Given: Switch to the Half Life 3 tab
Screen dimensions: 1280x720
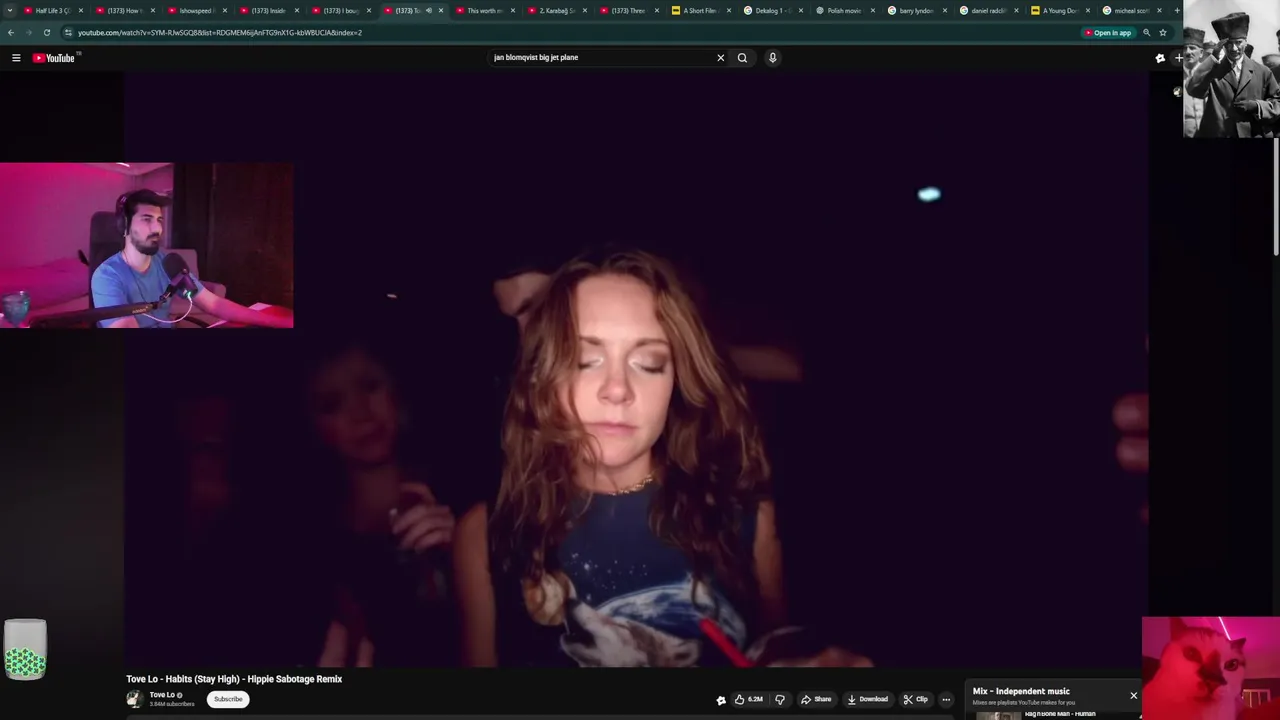Looking at the screenshot, I should [52, 11].
